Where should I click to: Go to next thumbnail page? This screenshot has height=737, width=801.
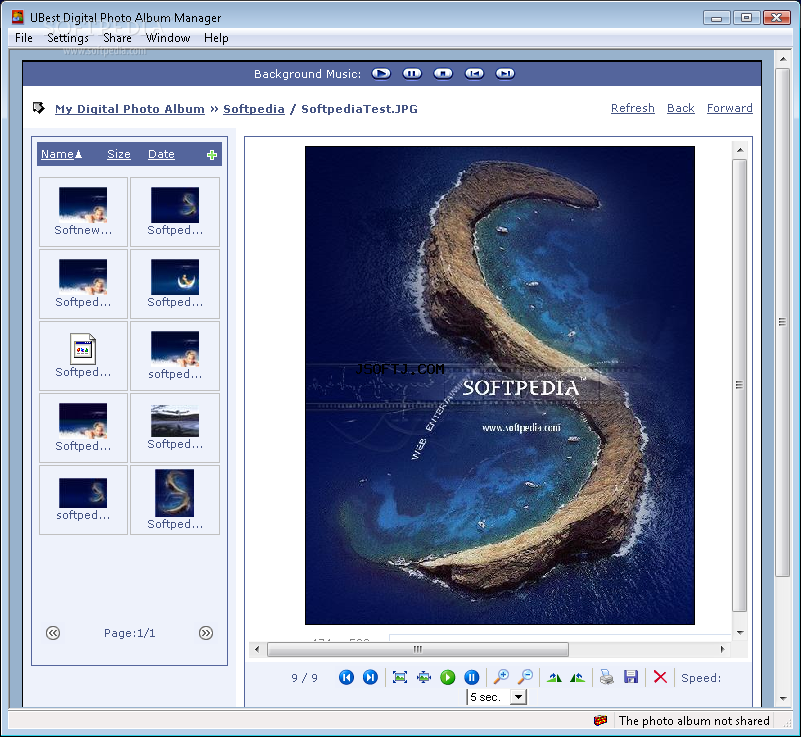coord(206,633)
